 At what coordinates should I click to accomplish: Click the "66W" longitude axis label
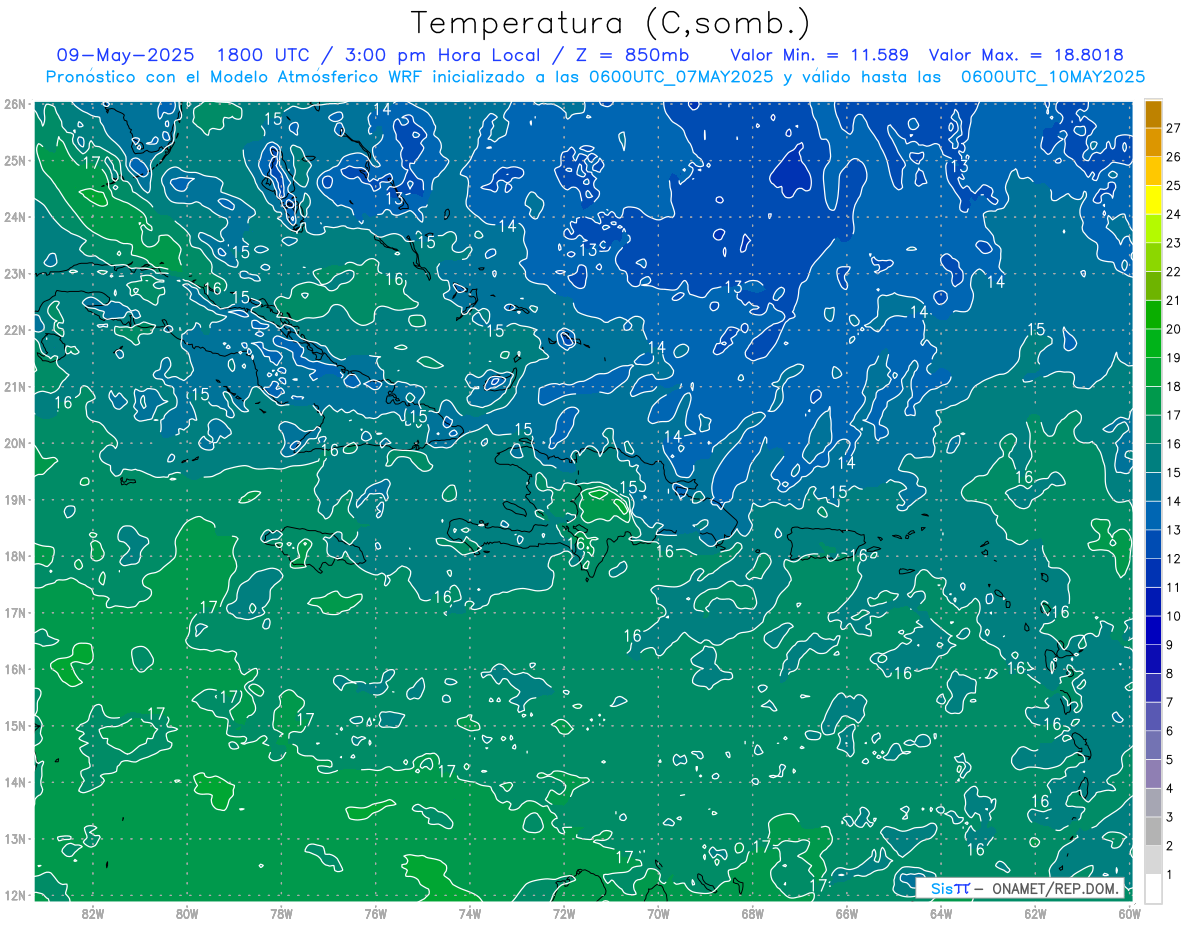(x=847, y=913)
